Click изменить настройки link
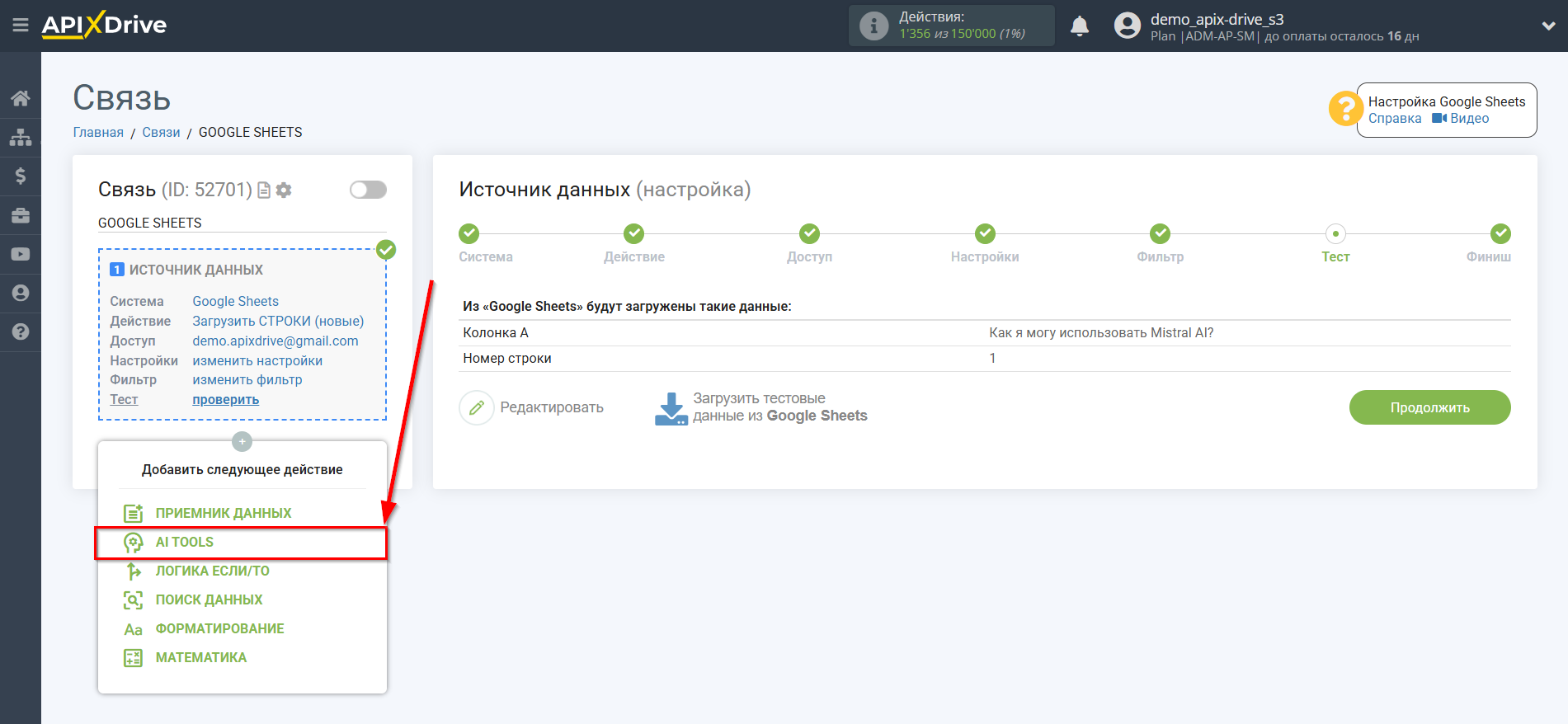Image resolution: width=1568 pixels, height=724 pixels. (257, 360)
